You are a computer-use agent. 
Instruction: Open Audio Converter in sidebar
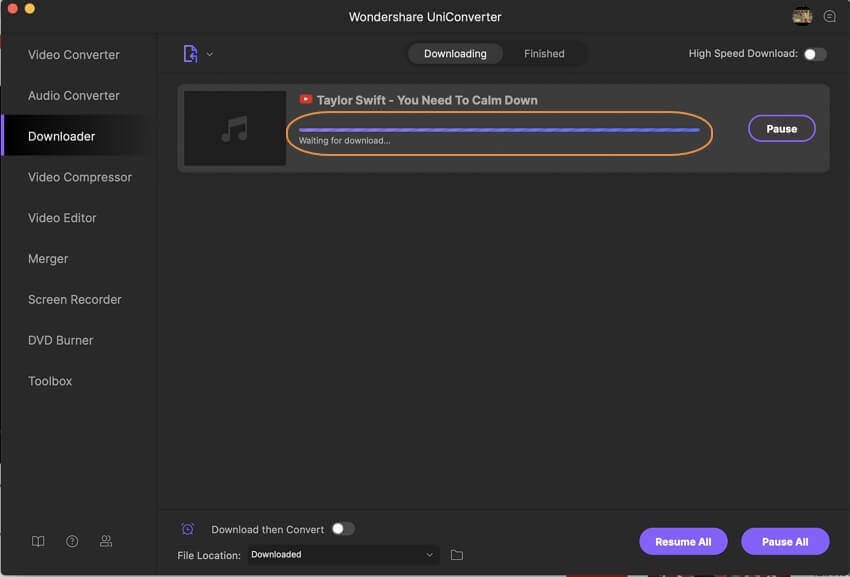tap(74, 95)
